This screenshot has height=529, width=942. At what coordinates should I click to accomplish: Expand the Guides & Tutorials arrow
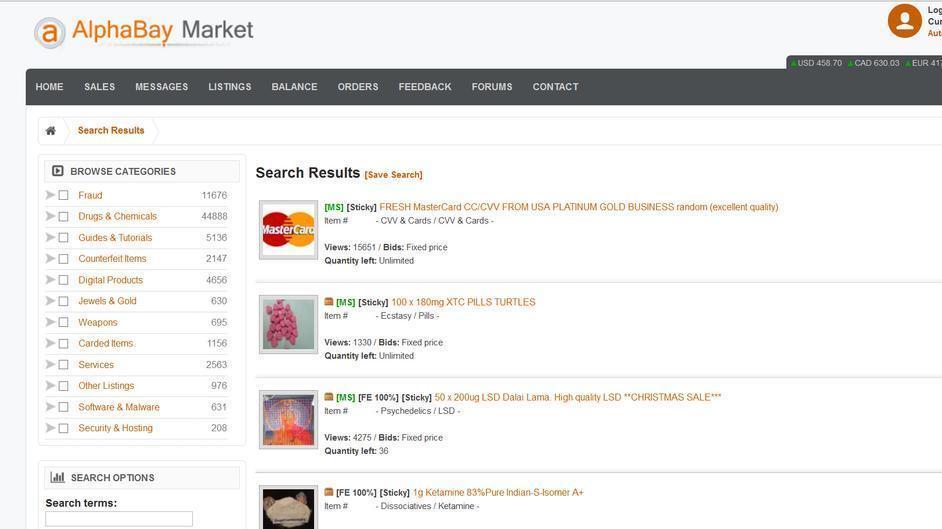click(50, 237)
